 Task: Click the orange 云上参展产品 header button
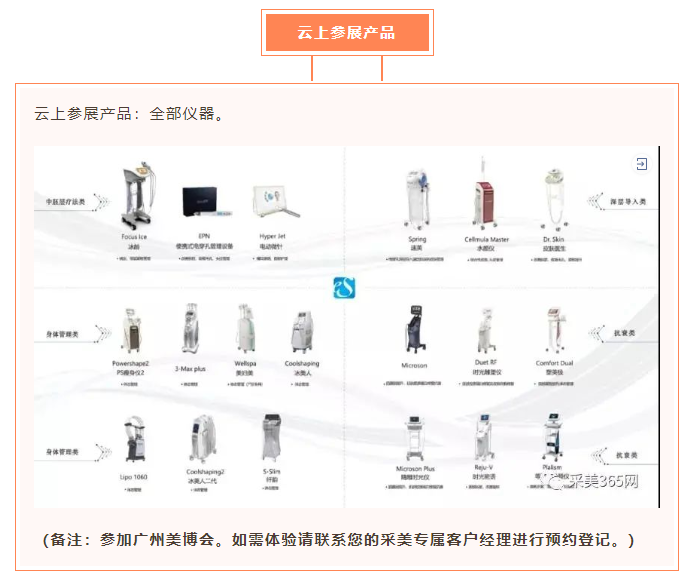coord(347,32)
